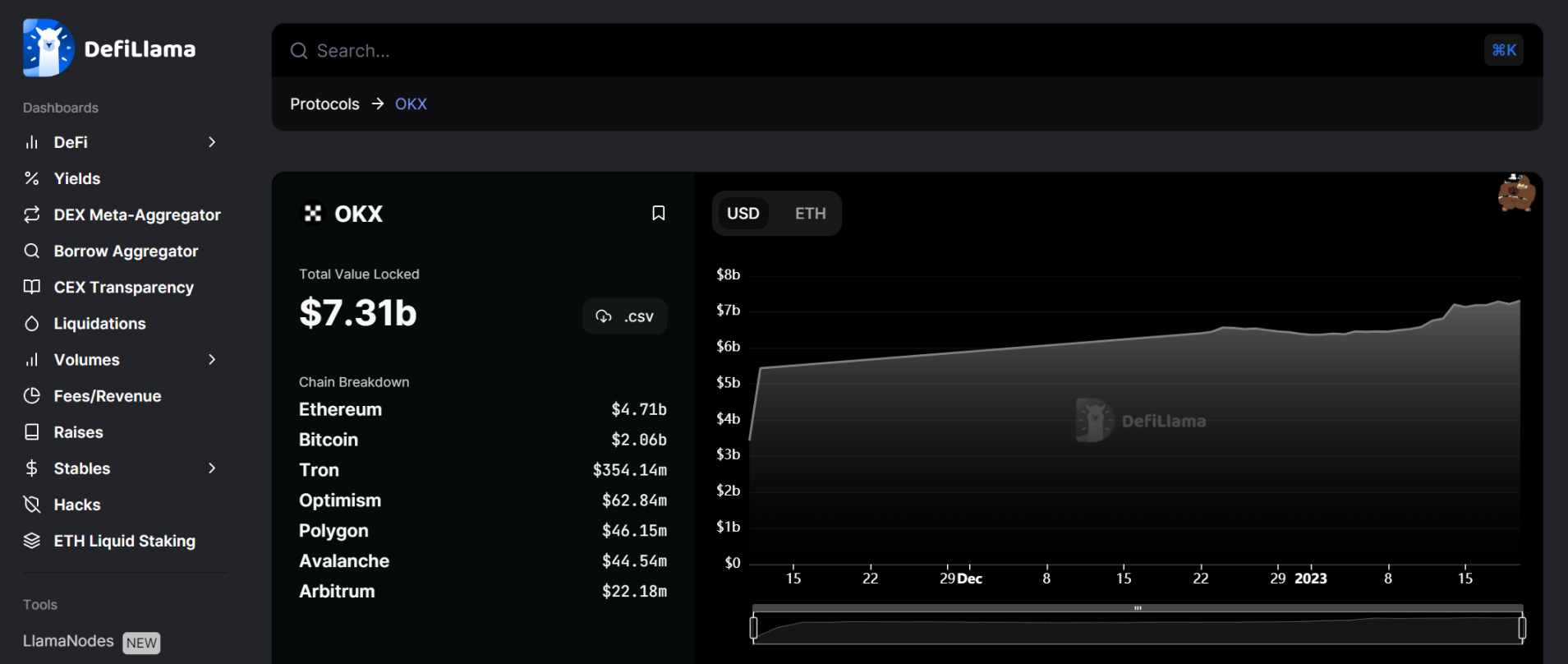Switch chart denomination to ETH
The width and height of the screenshot is (1568, 664).
pyautogui.click(x=810, y=213)
